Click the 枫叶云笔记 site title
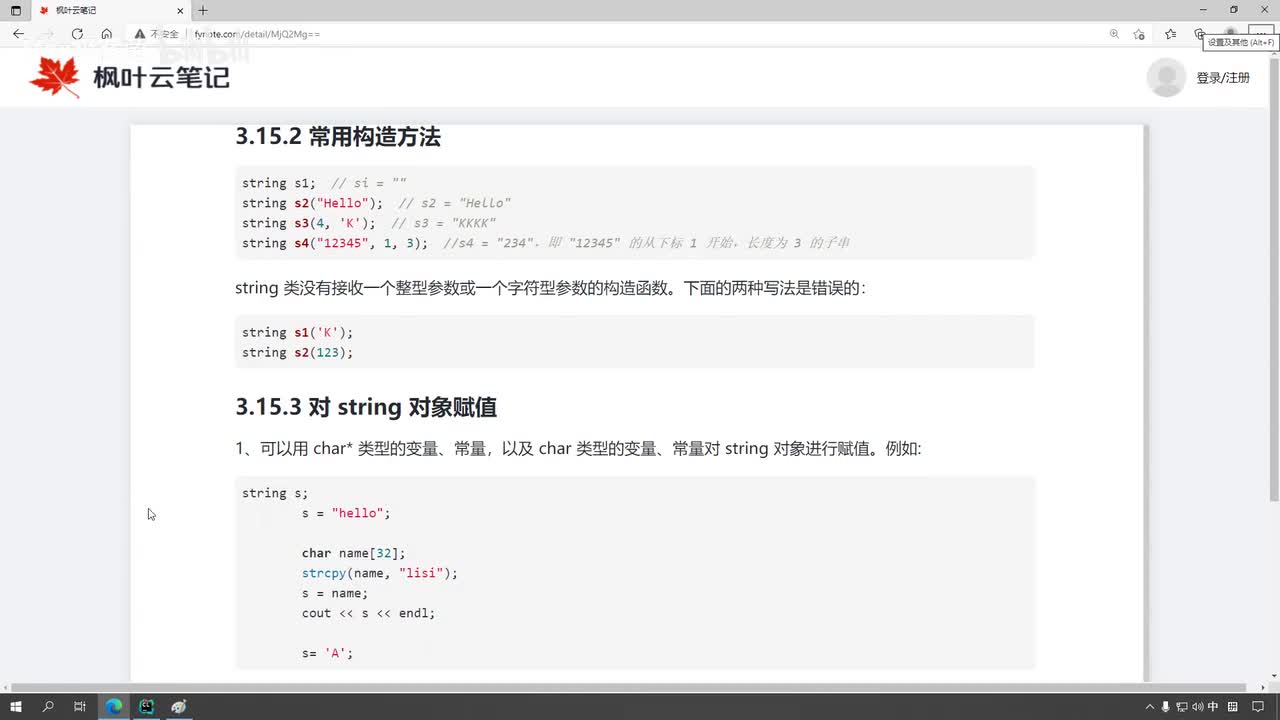This screenshot has height=720, width=1280. pos(161,77)
